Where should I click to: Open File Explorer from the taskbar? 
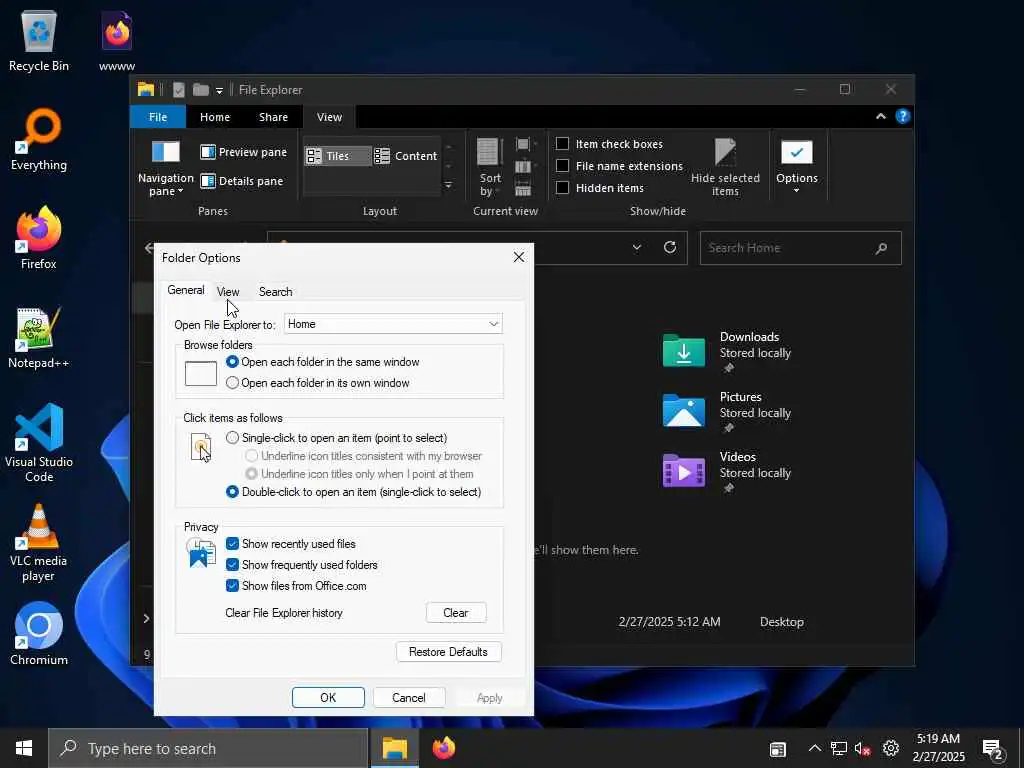click(x=394, y=748)
